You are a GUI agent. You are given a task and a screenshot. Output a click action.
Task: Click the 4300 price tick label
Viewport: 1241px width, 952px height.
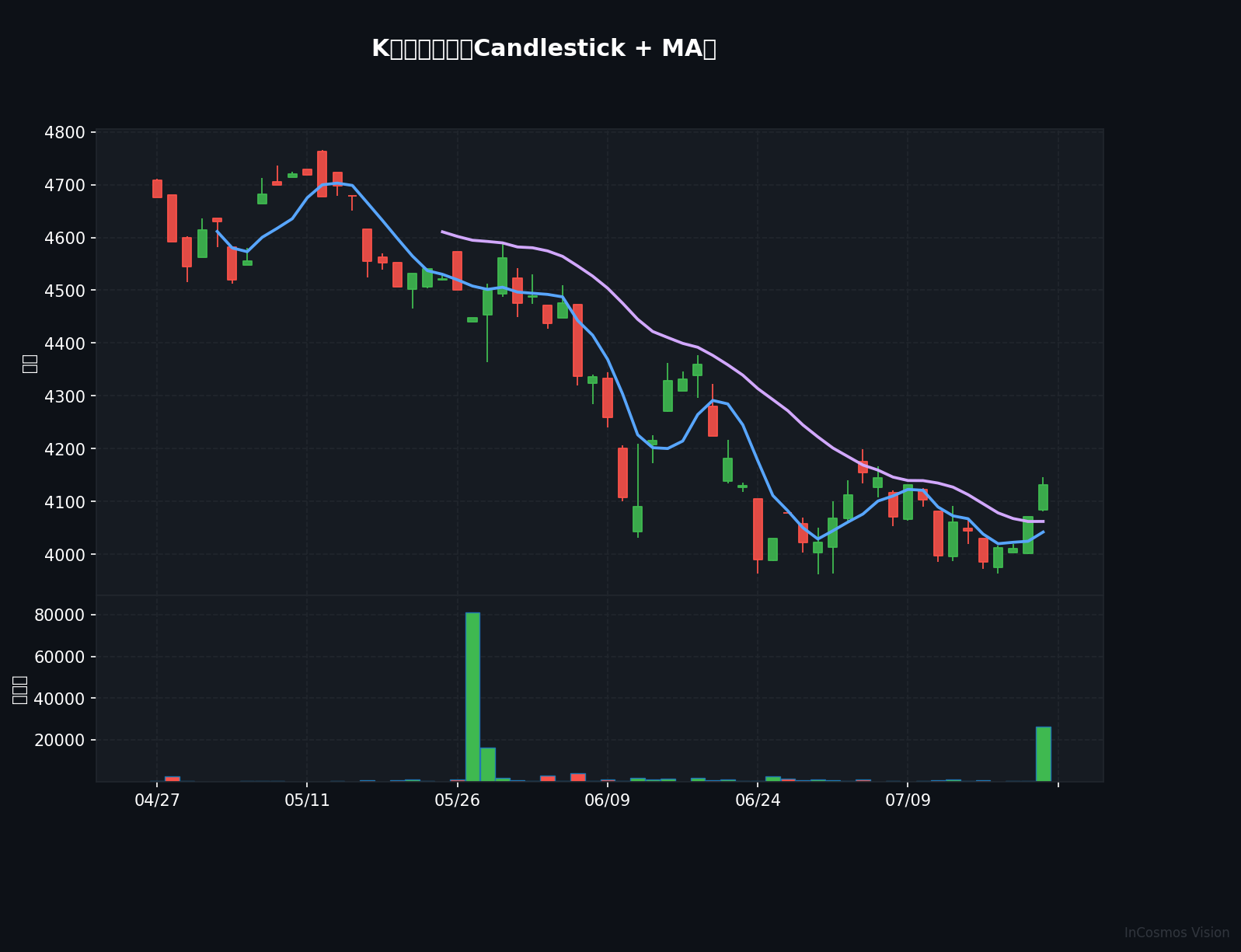click(65, 396)
